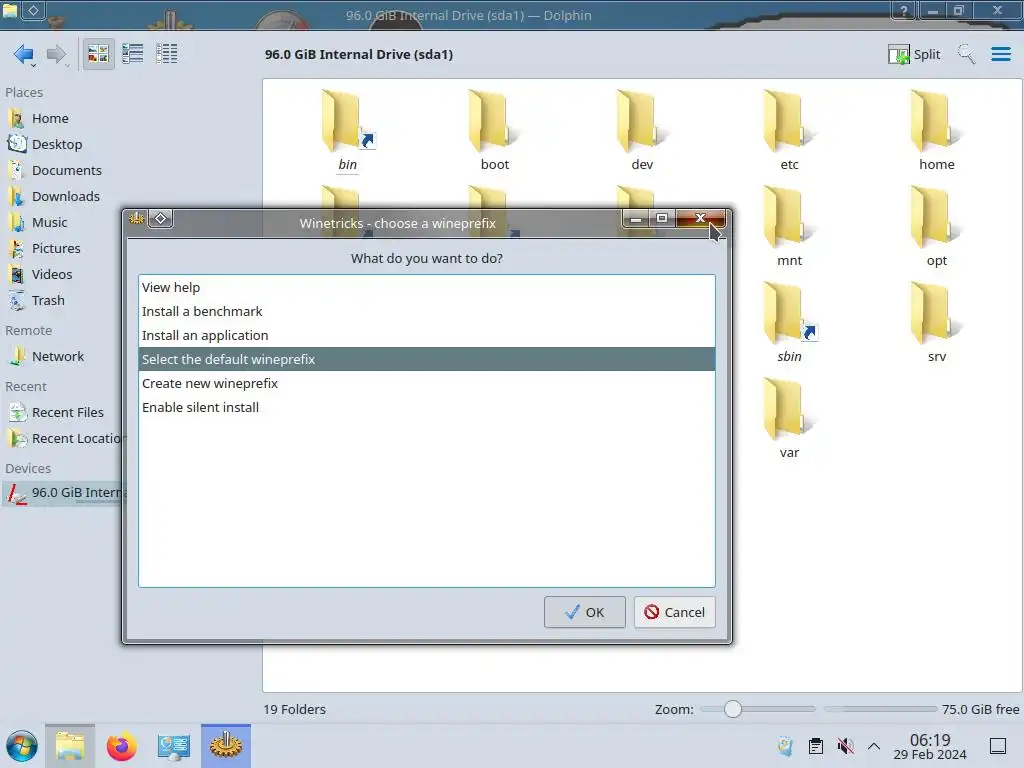Viewport: 1024px width, 768px height.
Task: Open Winetricks window menu icon
Action: point(136,218)
